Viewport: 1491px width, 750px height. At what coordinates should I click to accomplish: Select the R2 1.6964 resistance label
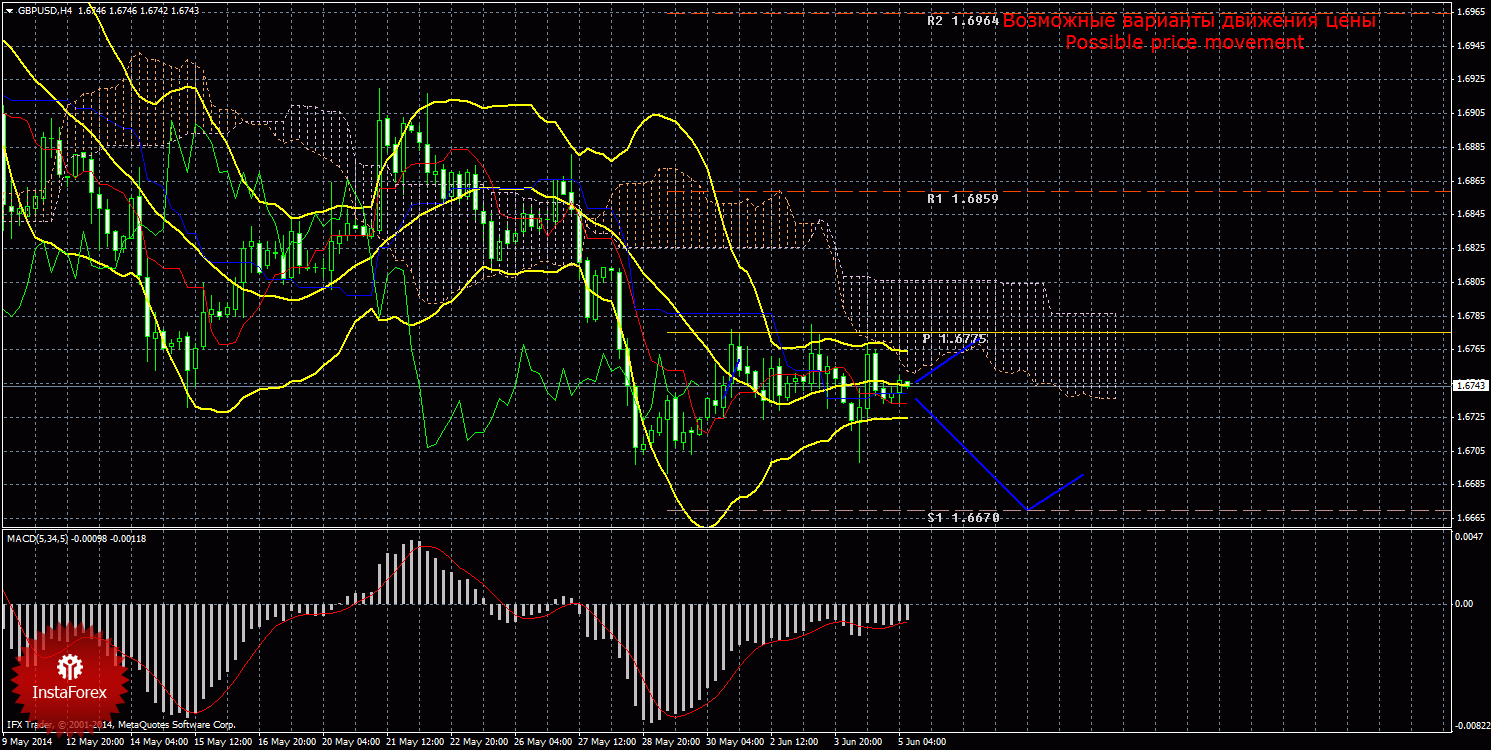click(963, 20)
